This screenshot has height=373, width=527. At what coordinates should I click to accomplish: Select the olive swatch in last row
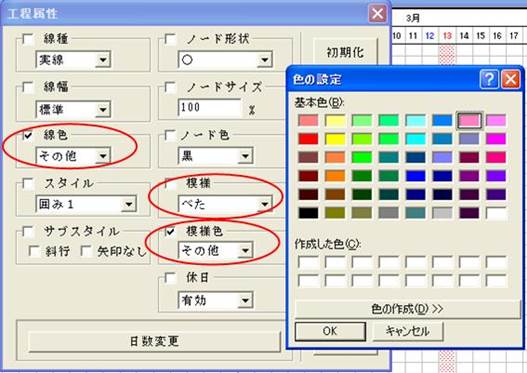(335, 213)
